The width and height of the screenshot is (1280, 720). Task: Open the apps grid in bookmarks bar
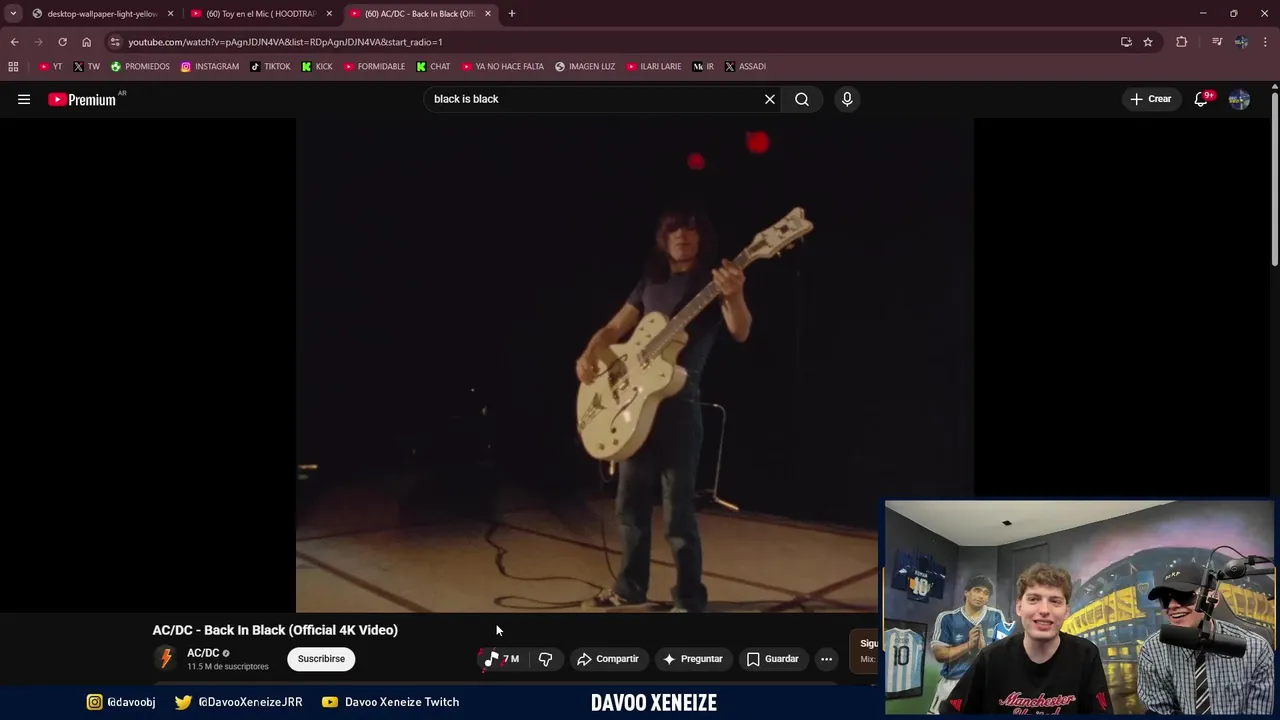tap(13, 67)
